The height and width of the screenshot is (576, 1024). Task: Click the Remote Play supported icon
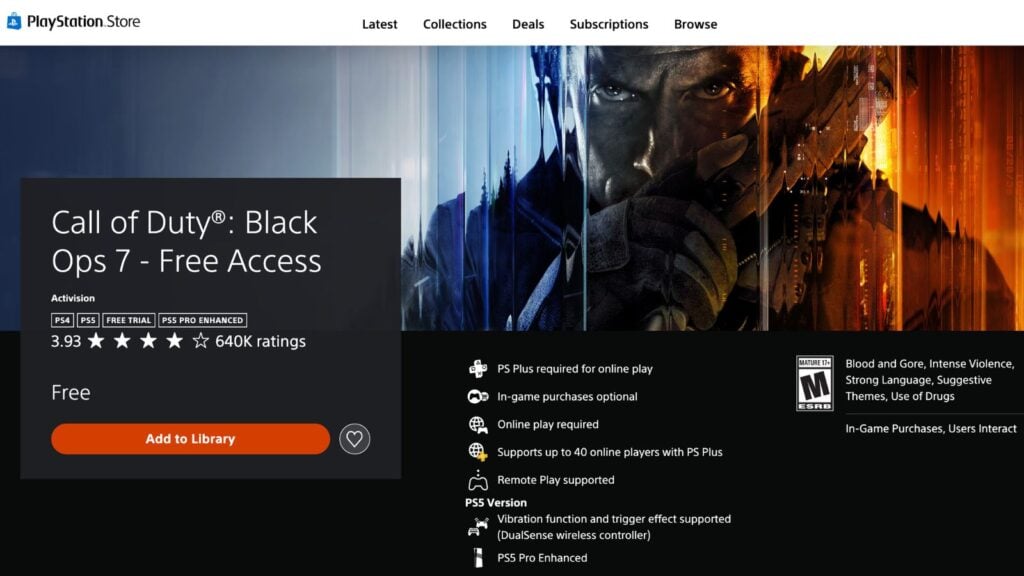coord(478,480)
